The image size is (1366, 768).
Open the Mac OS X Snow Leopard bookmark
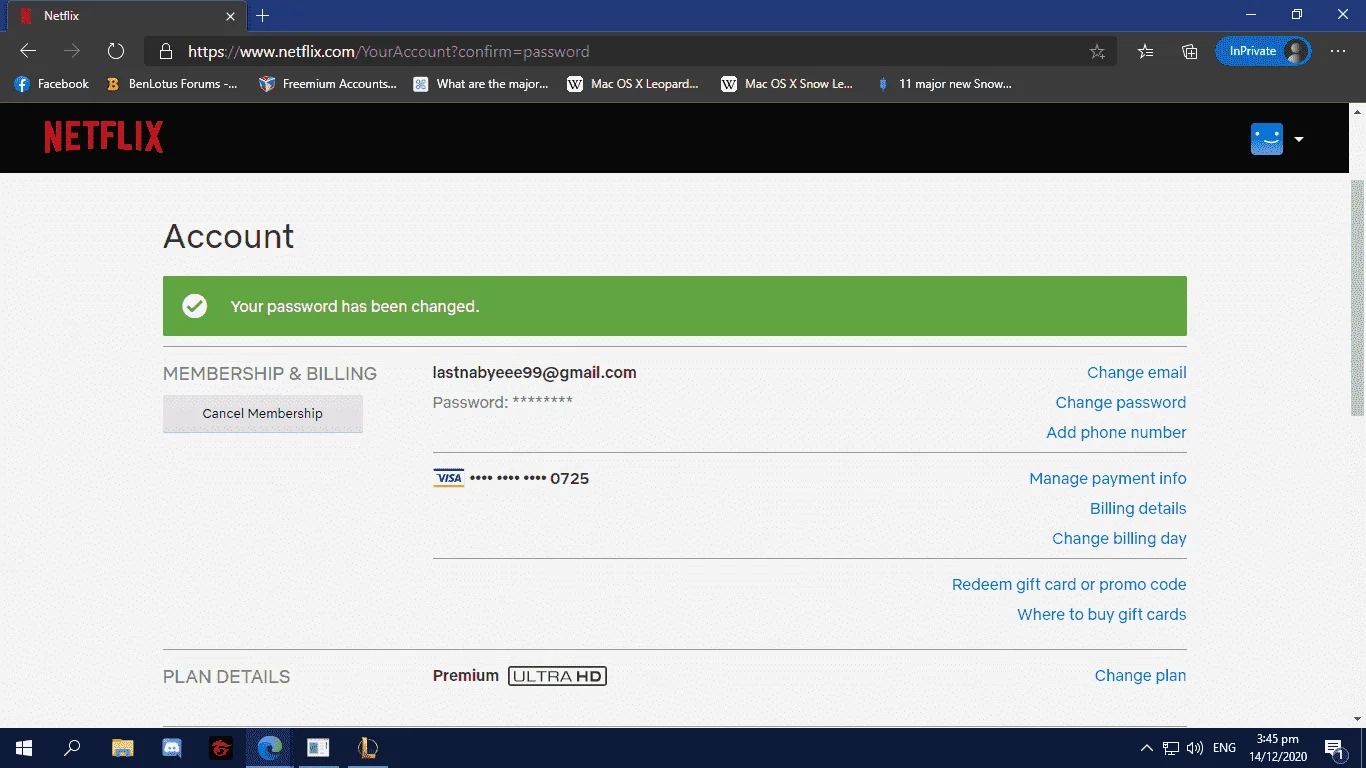pos(787,84)
